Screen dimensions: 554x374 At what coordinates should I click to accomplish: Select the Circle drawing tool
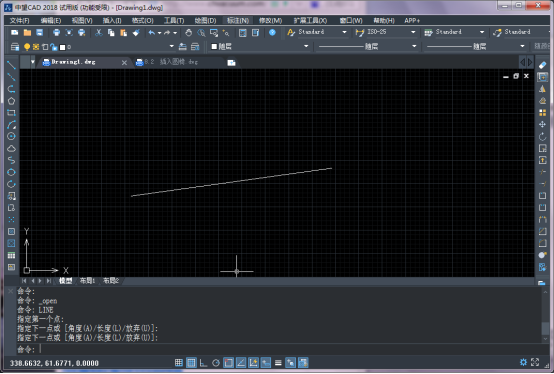pos(11,136)
